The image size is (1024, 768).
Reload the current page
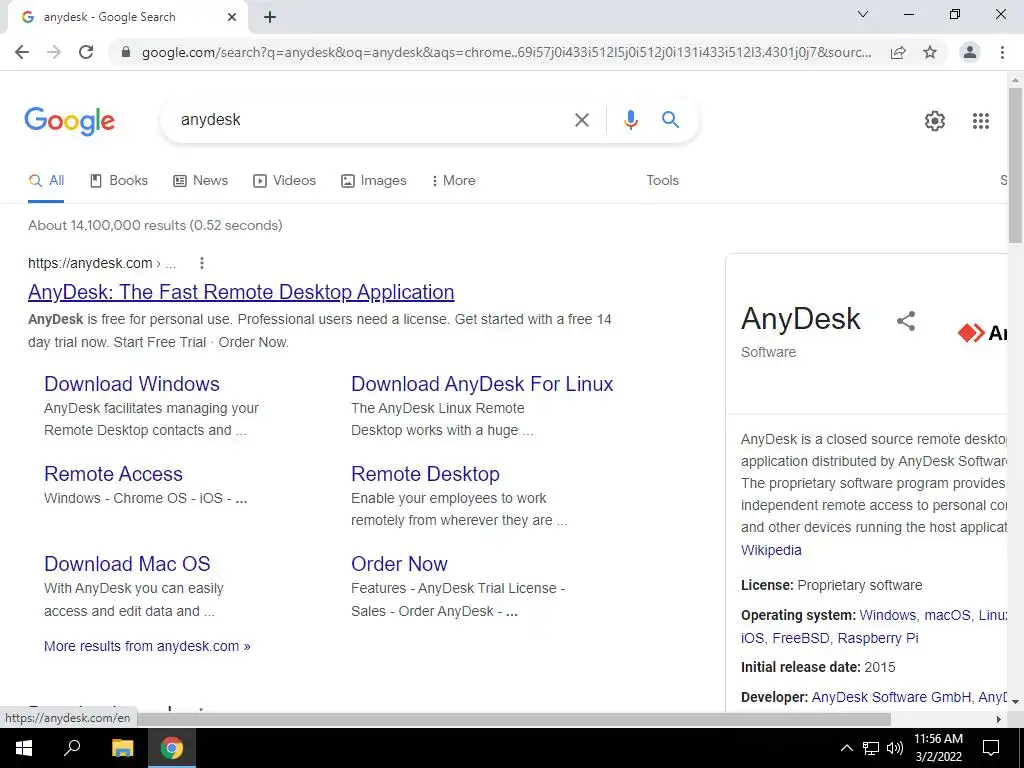86,52
